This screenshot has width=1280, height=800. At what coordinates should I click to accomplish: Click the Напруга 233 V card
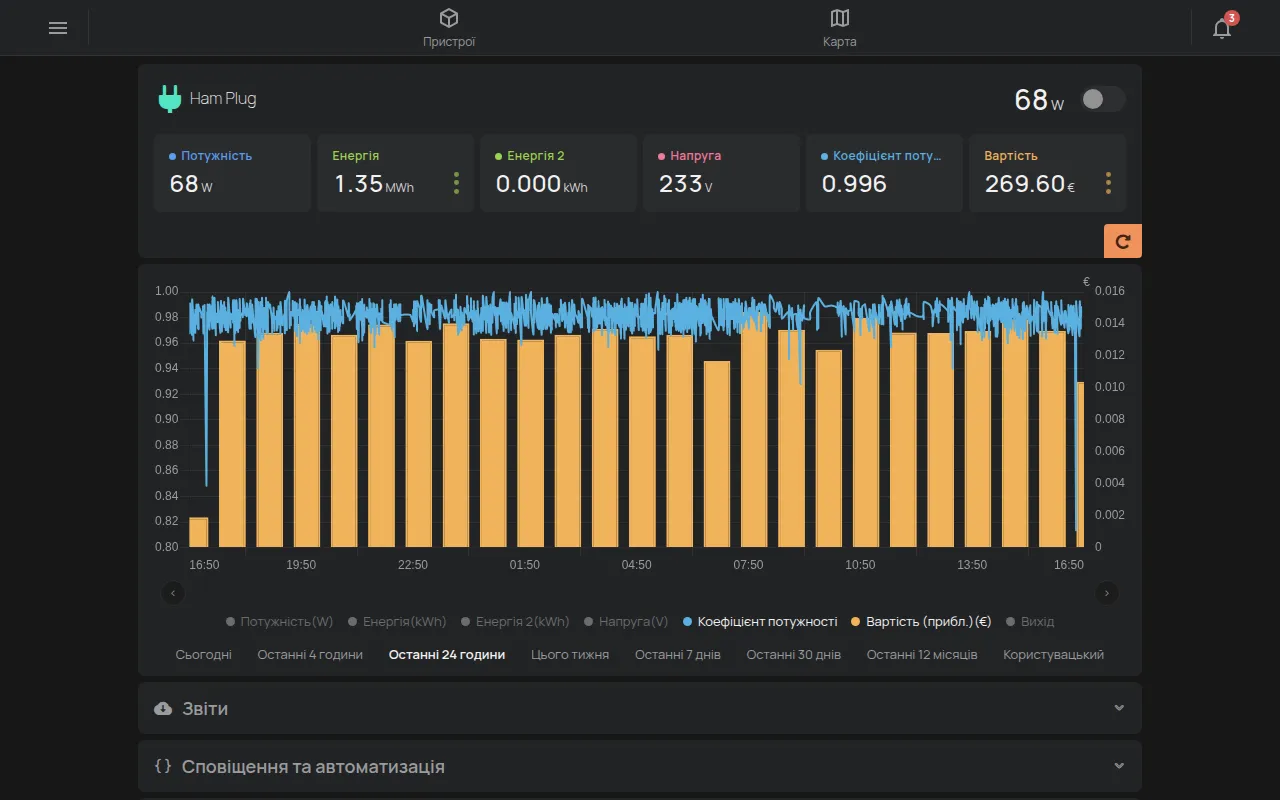tap(721, 173)
